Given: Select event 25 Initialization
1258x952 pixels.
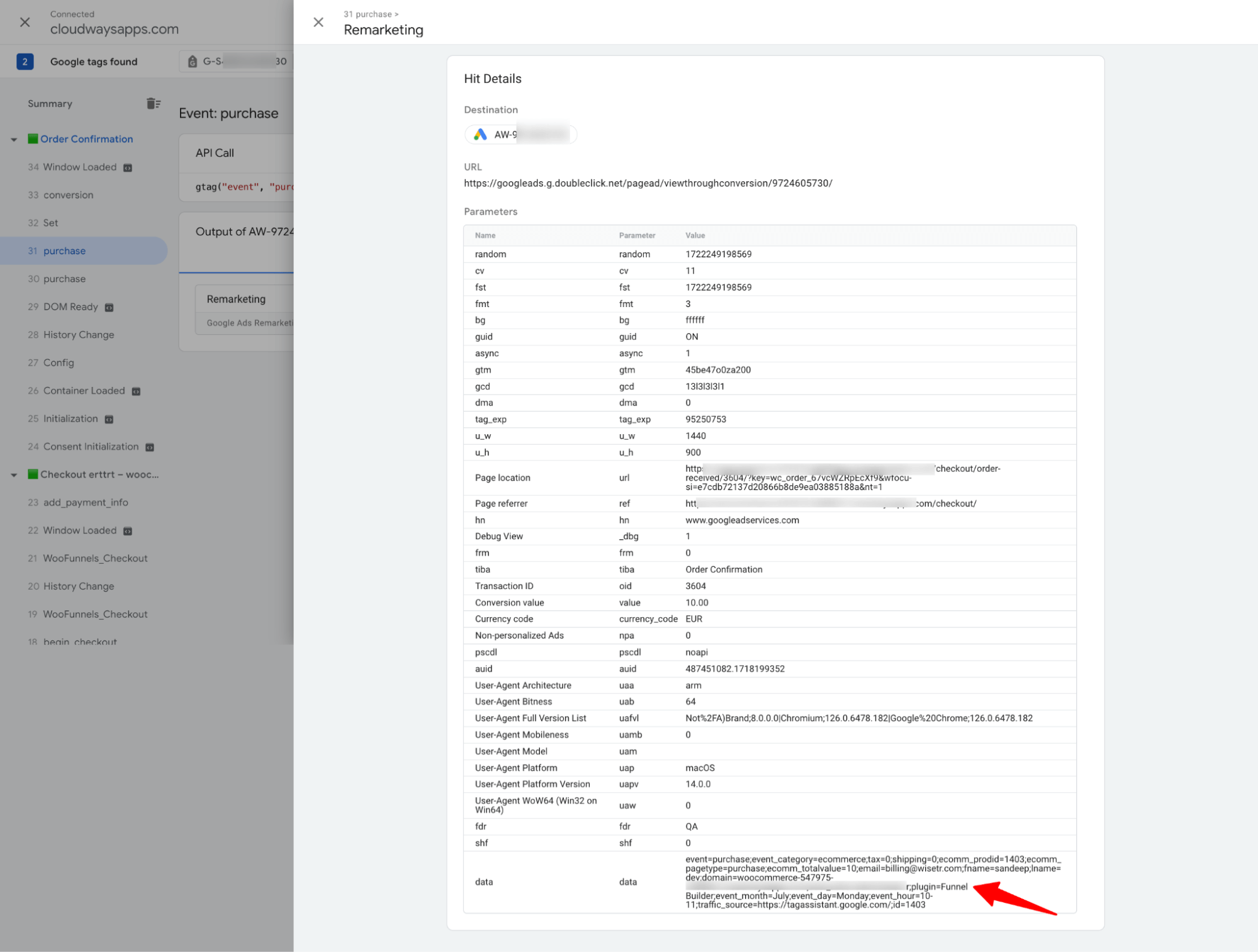Looking at the screenshot, I should pyautogui.click(x=63, y=419).
